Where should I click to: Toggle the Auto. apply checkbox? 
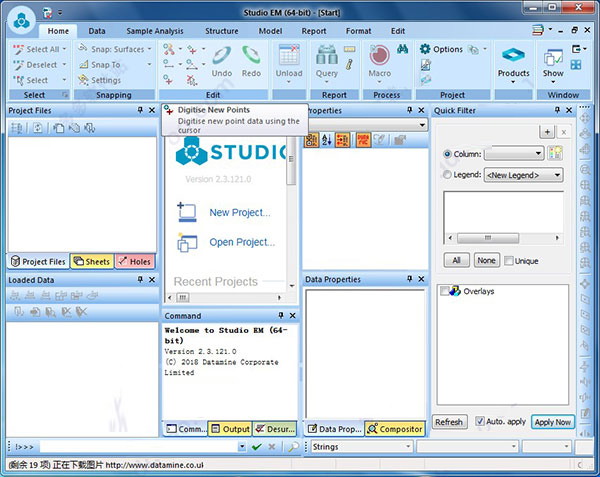coord(479,421)
